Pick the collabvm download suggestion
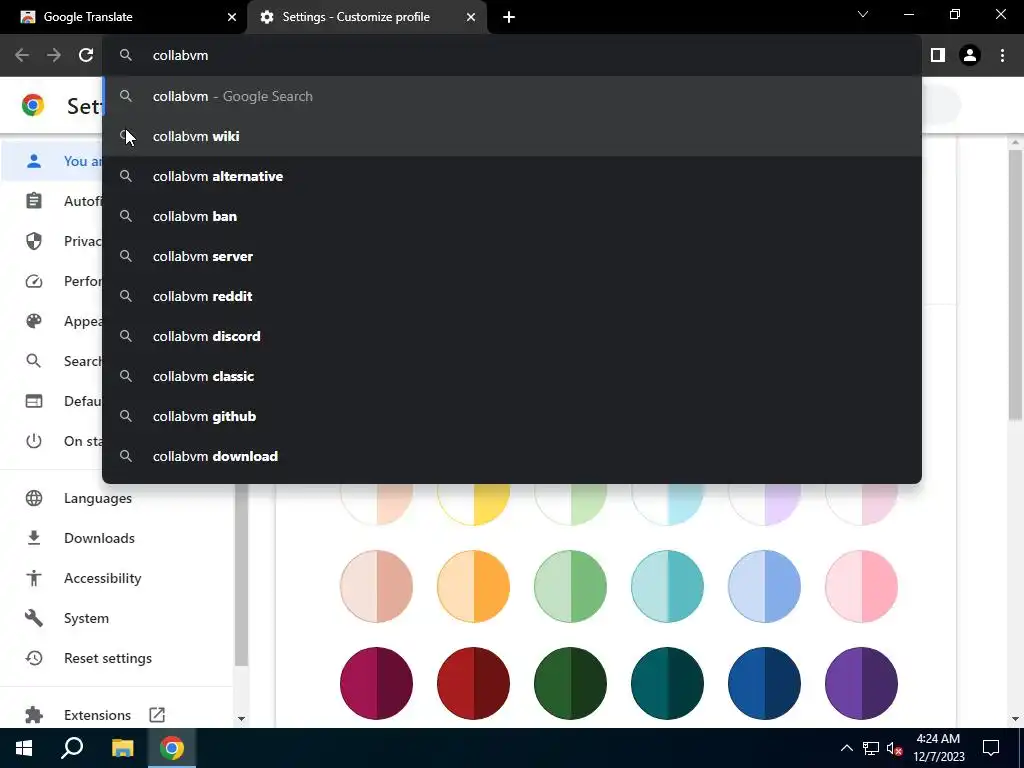Image resolution: width=1024 pixels, height=768 pixels. [511, 456]
